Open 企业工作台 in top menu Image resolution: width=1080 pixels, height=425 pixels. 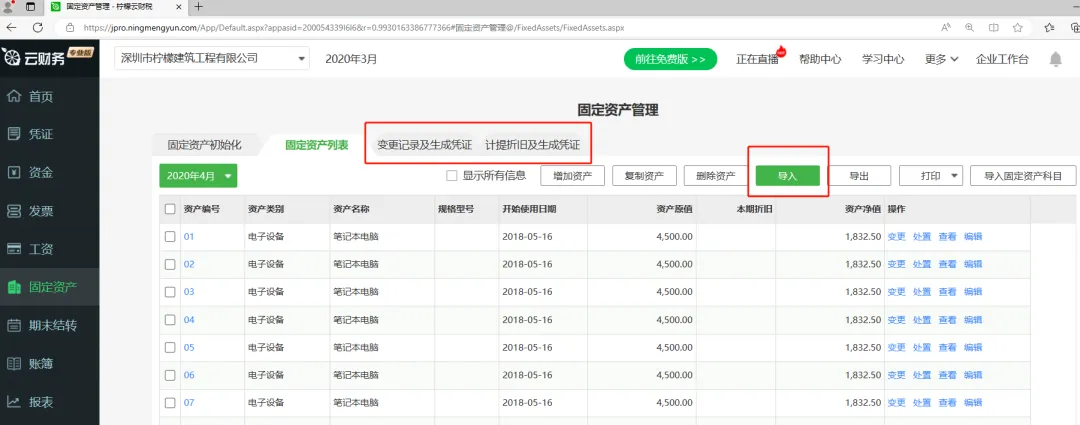[x=1002, y=59]
